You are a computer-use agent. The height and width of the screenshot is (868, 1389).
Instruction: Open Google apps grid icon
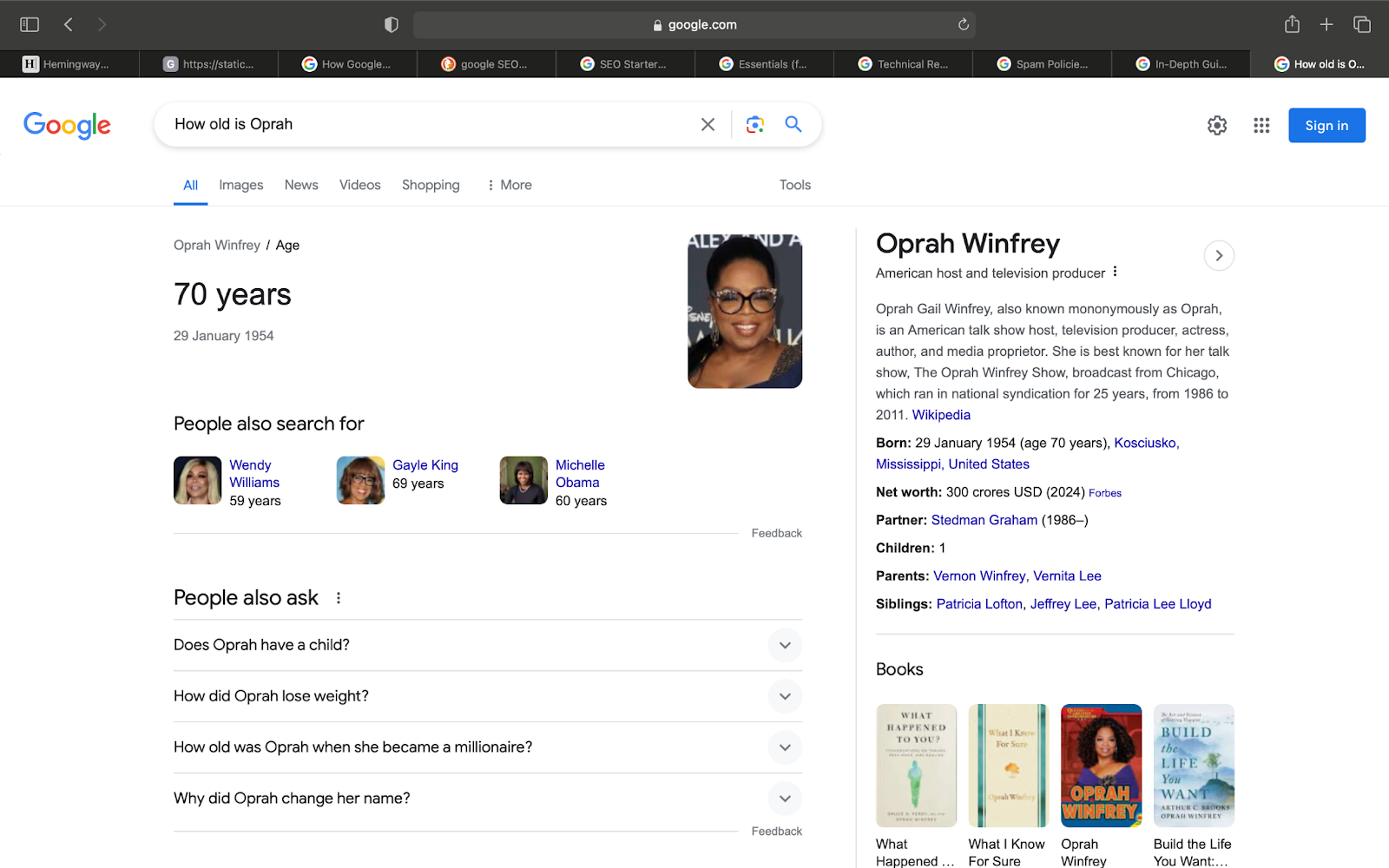pyautogui.click(x=1261, y=125)
